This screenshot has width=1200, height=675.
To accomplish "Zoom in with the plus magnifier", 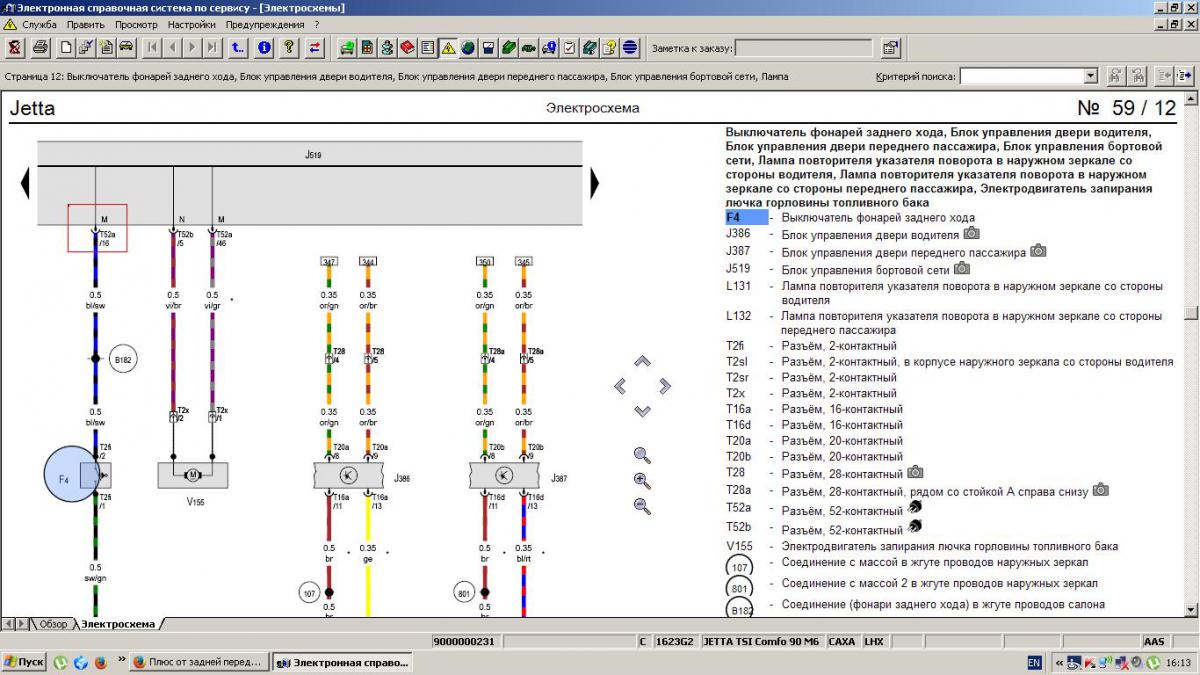I will tap(642, 481).
